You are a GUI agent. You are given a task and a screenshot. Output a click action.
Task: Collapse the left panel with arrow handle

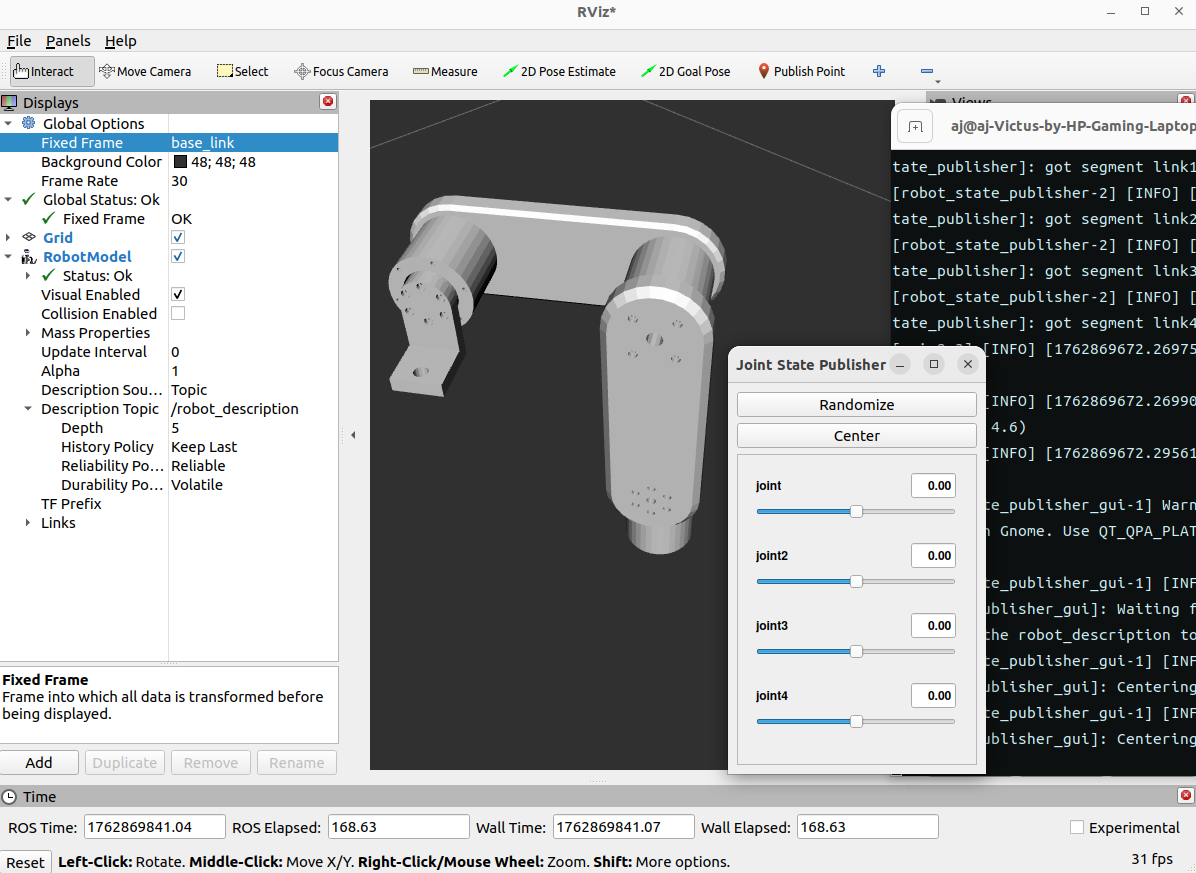tap(353, 435)
